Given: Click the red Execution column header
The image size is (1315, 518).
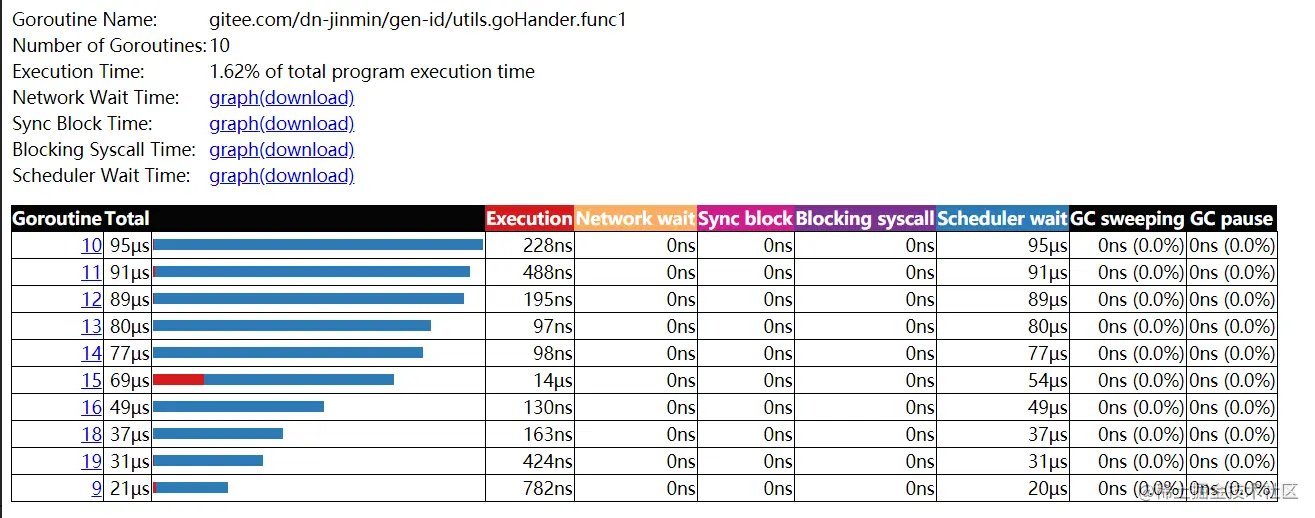Looking at the screenshot, I should click(529, 218).
